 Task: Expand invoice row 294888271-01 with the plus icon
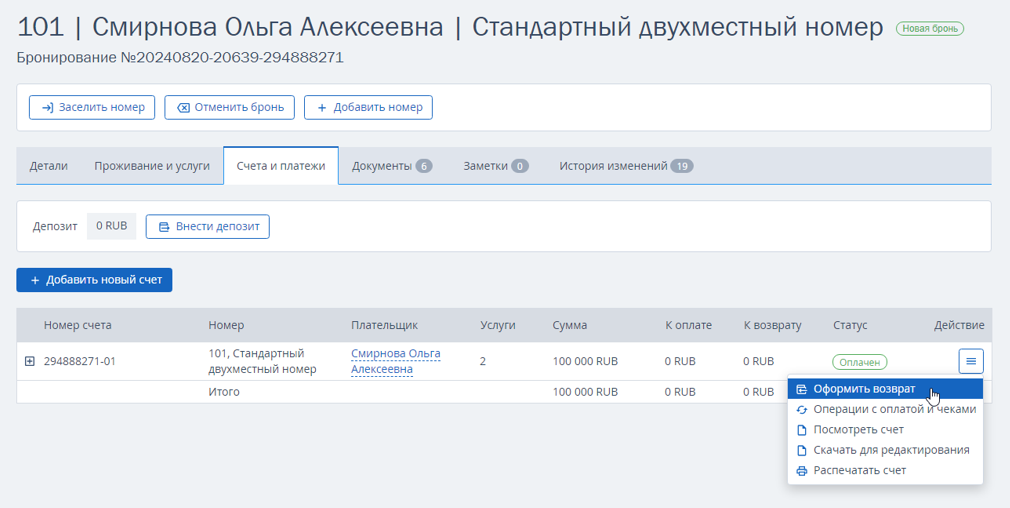pyautogui.click(x=30, y=361)
